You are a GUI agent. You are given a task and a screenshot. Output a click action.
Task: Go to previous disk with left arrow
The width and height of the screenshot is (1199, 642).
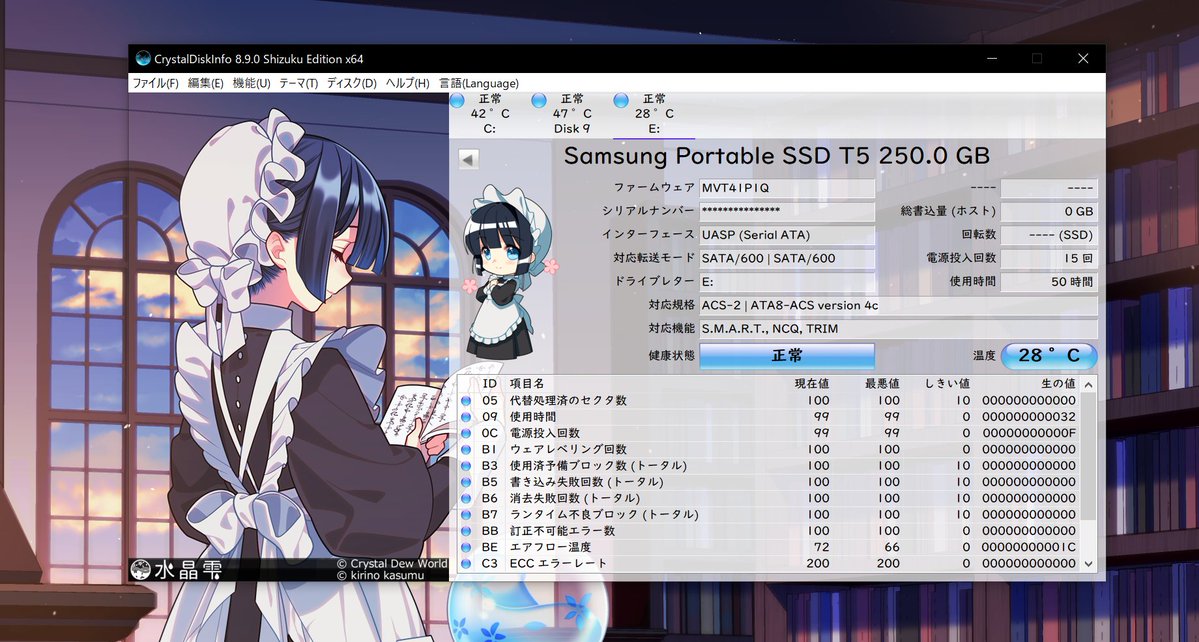tap(468, 159)
